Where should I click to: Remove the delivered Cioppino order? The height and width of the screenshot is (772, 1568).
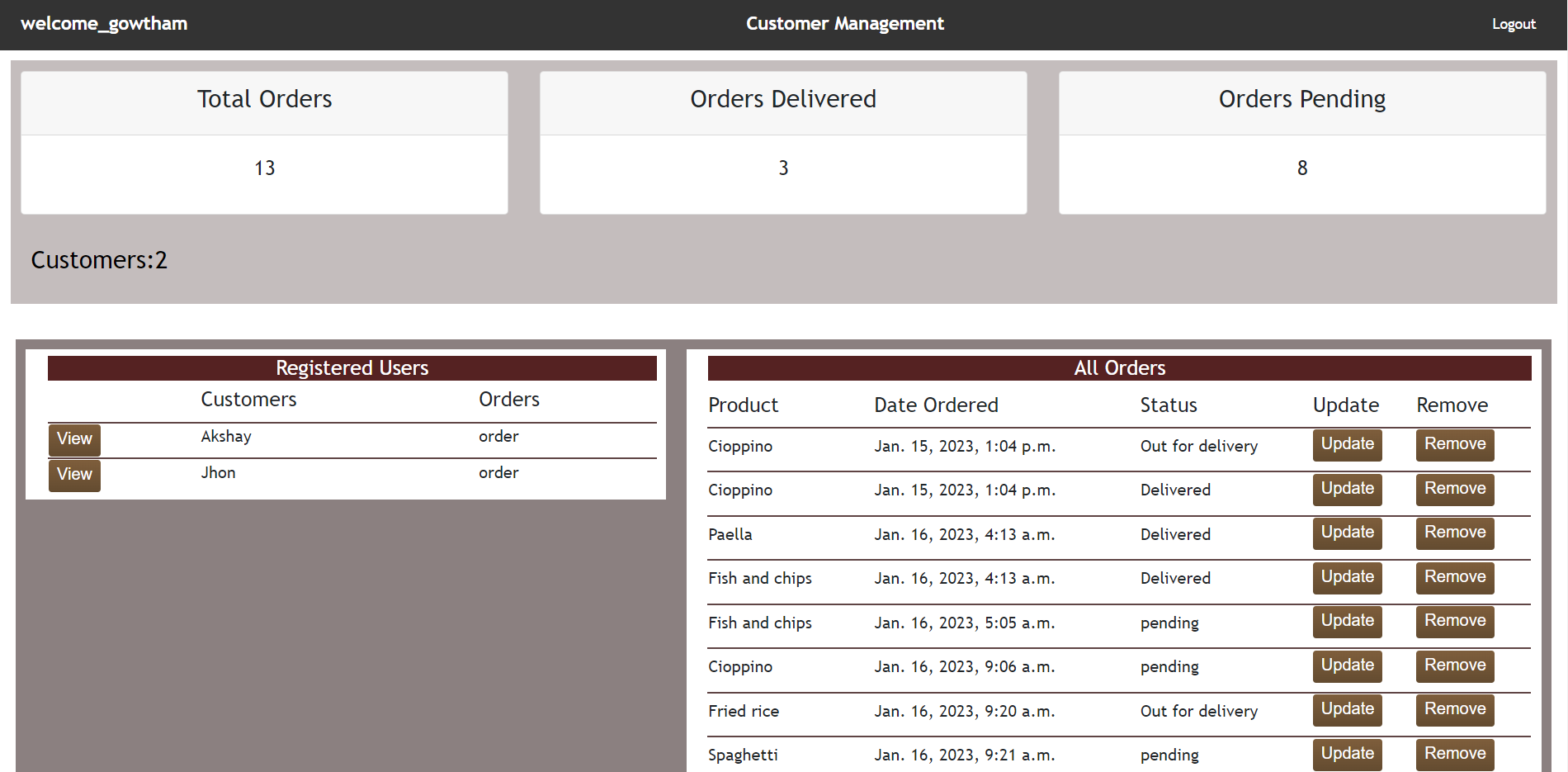point(1454,489)
